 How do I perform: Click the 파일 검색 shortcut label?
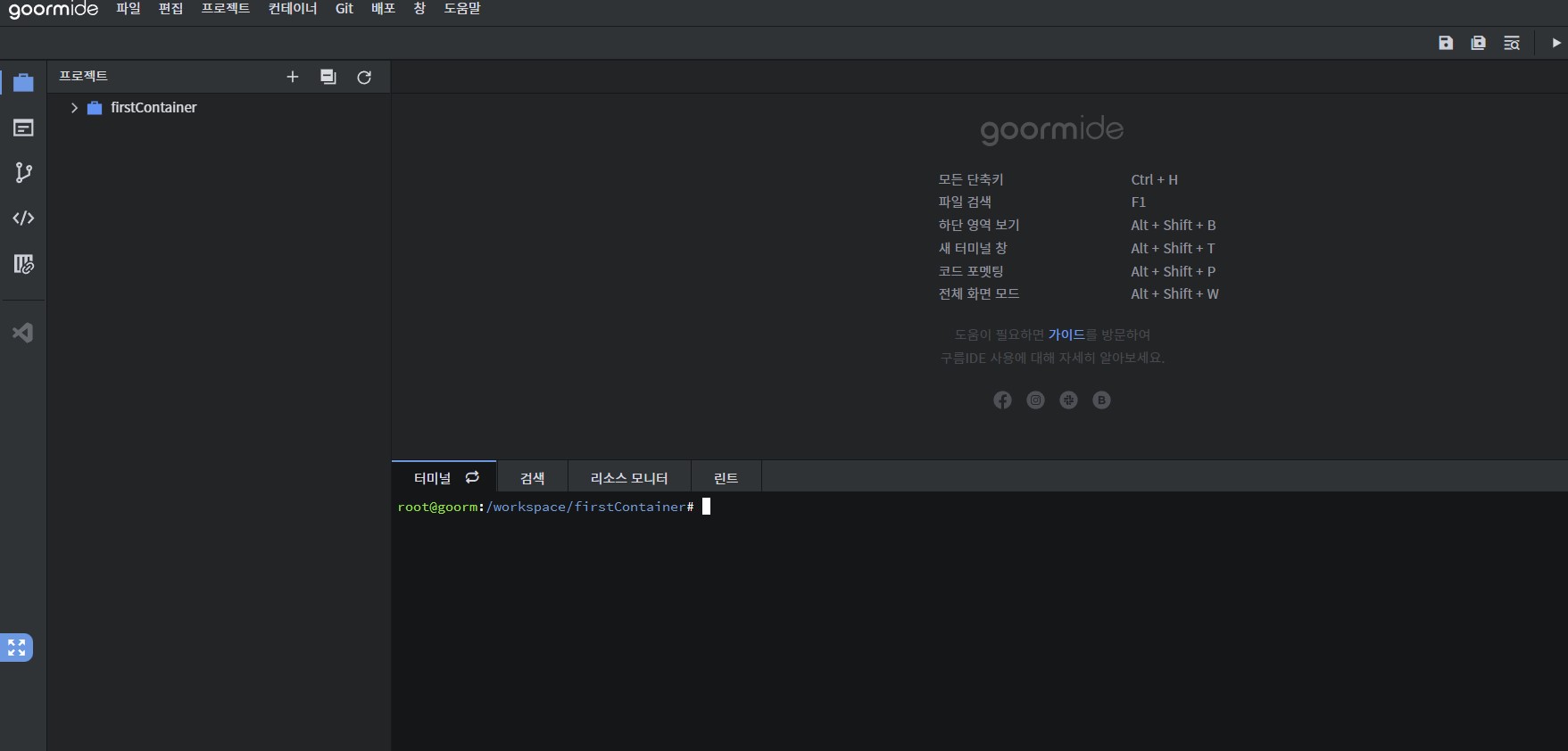point(965,202)
